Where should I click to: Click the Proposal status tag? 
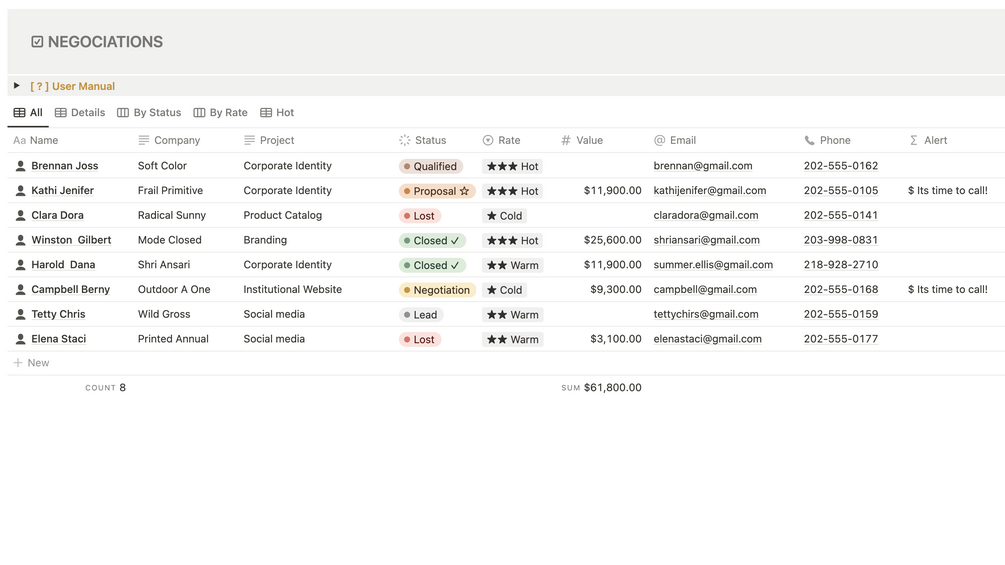[x=436, y=191]
